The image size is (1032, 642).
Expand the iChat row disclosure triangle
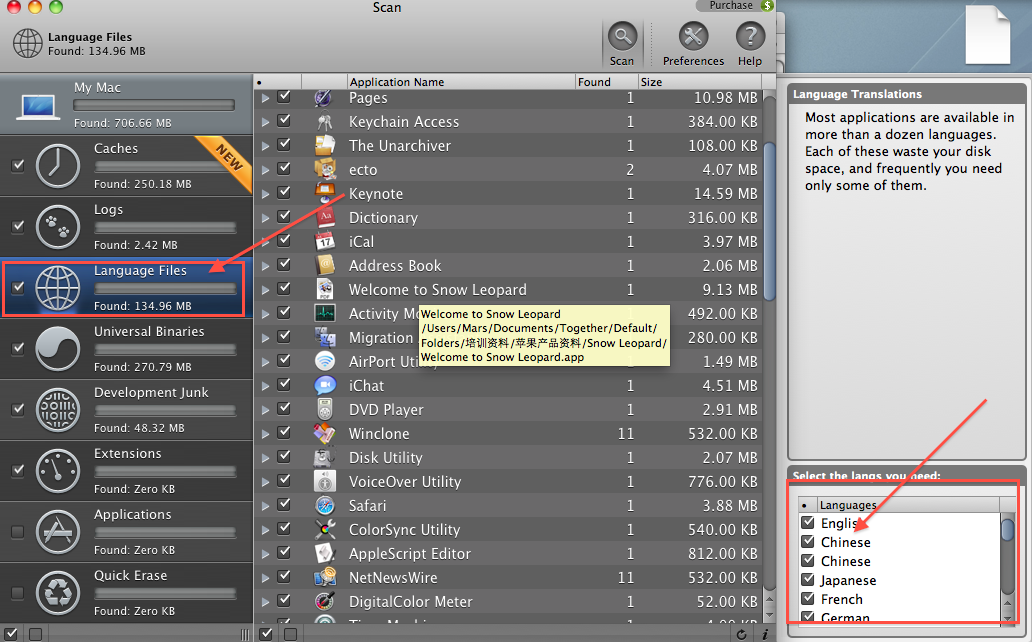point(265,386)
